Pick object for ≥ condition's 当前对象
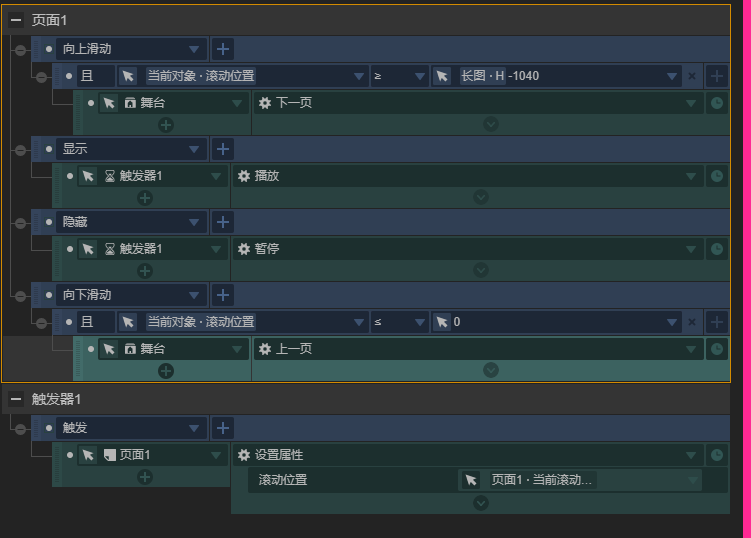Image resolution: width=751 pixels, height=538 pixels. click(128, 76)
